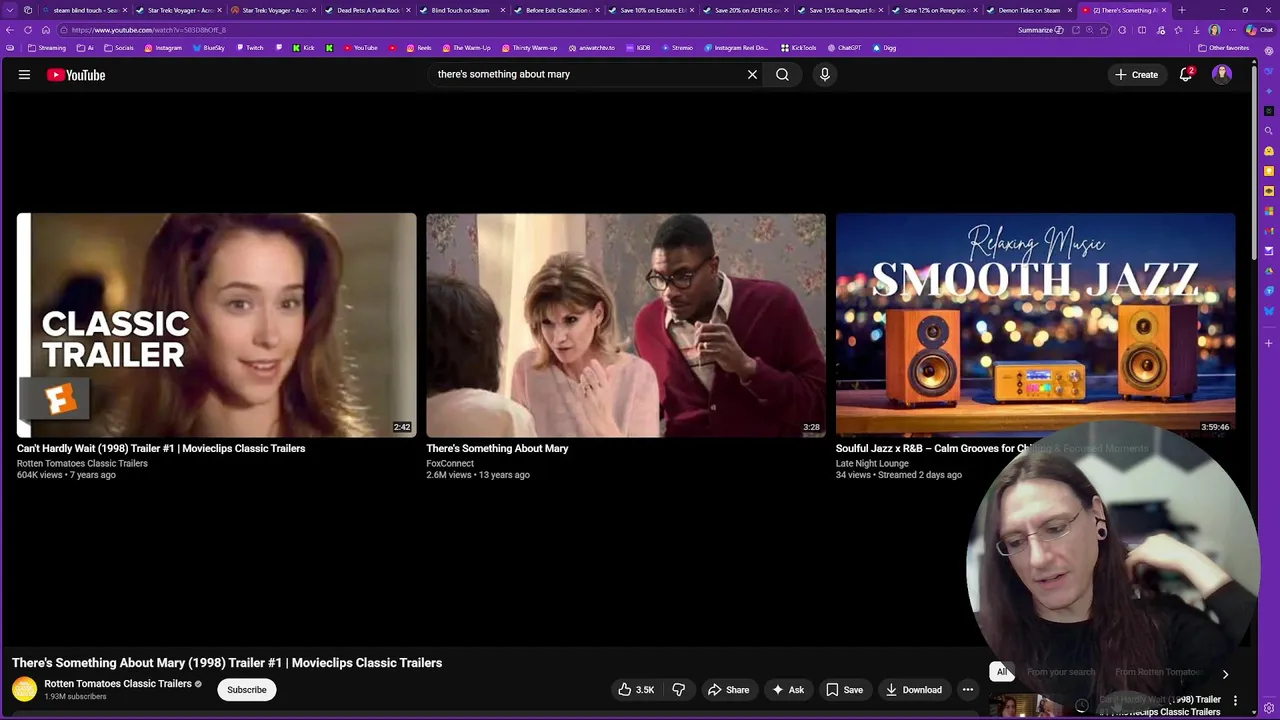
Task: Switch to Before Exit: Gas Station tab
Action: (x=555, y=10)
